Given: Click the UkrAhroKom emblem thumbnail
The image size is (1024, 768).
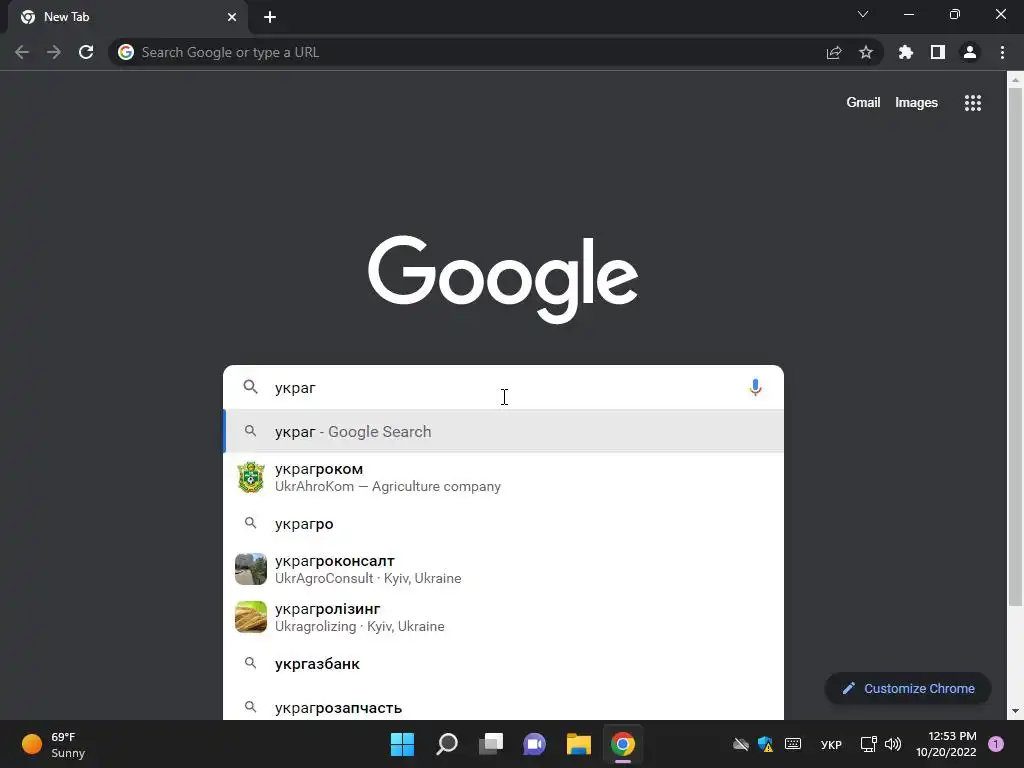Looking at the screenshot, I should click(x=251, y=477).
